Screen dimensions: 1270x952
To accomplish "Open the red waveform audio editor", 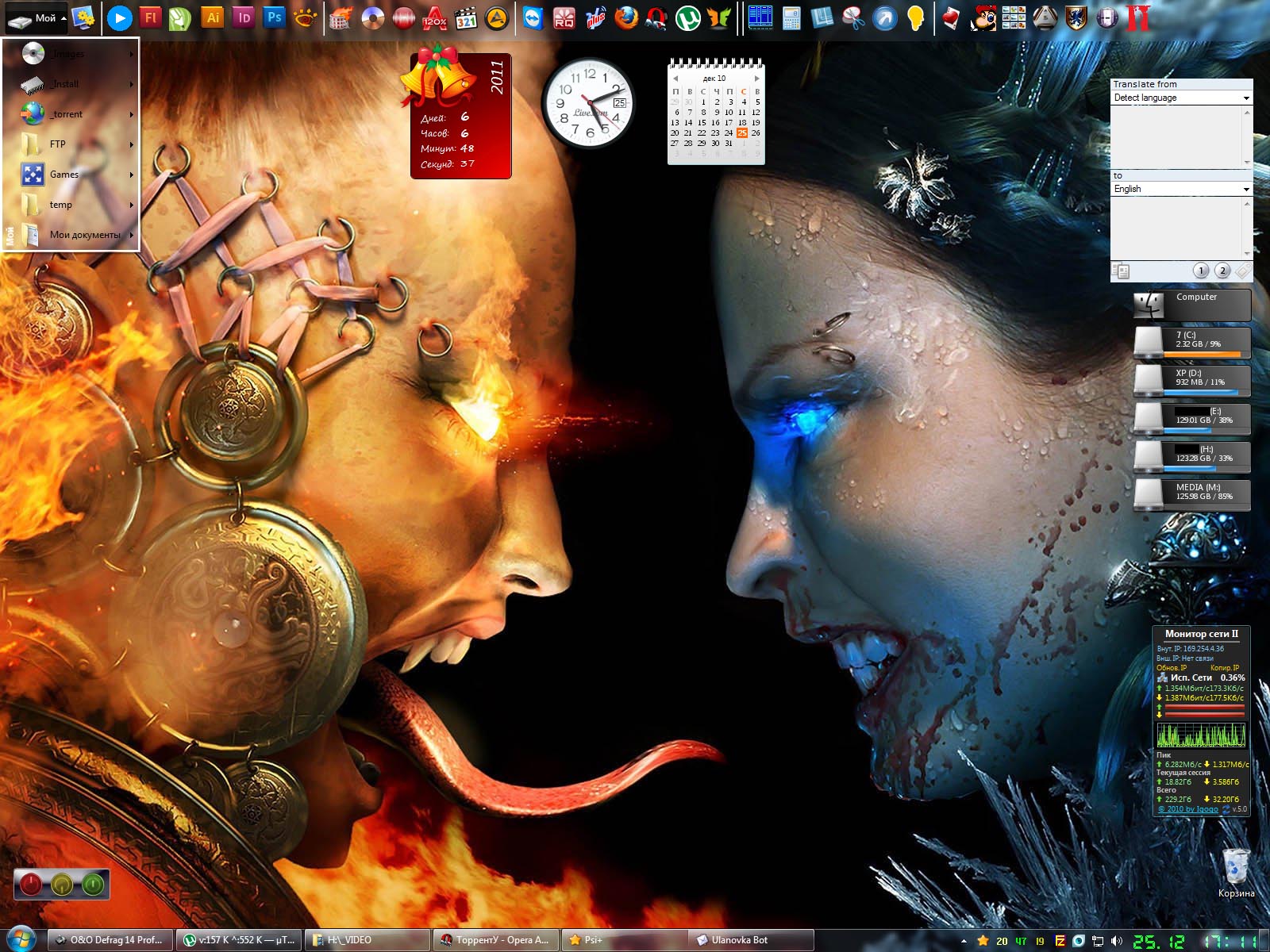I will [x=403, y=17].
